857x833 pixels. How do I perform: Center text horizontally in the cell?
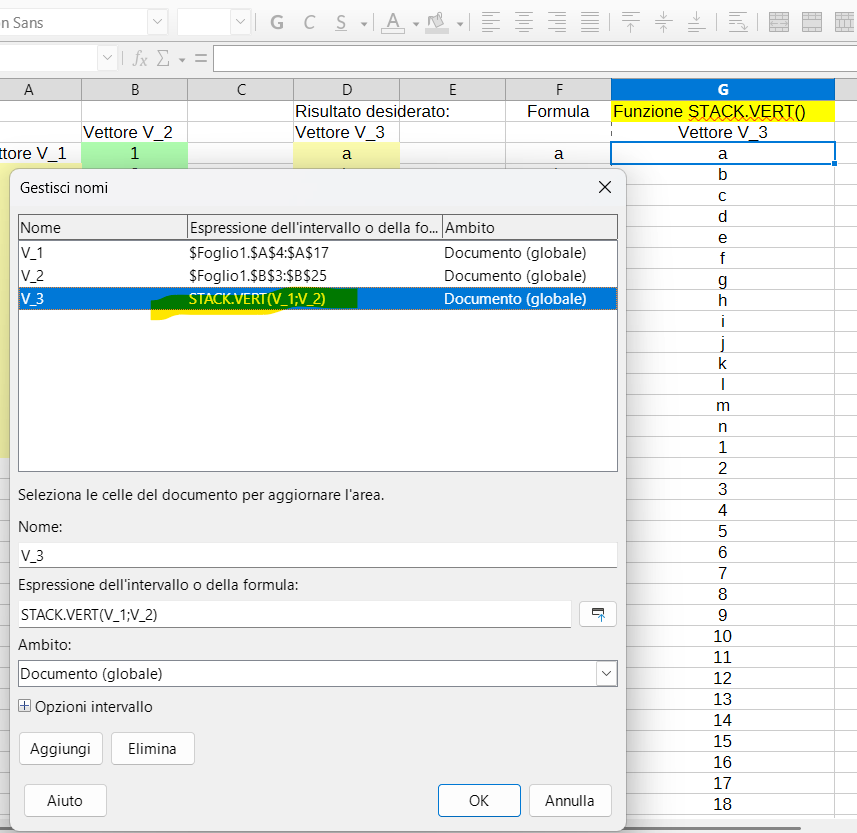(524, 22)
